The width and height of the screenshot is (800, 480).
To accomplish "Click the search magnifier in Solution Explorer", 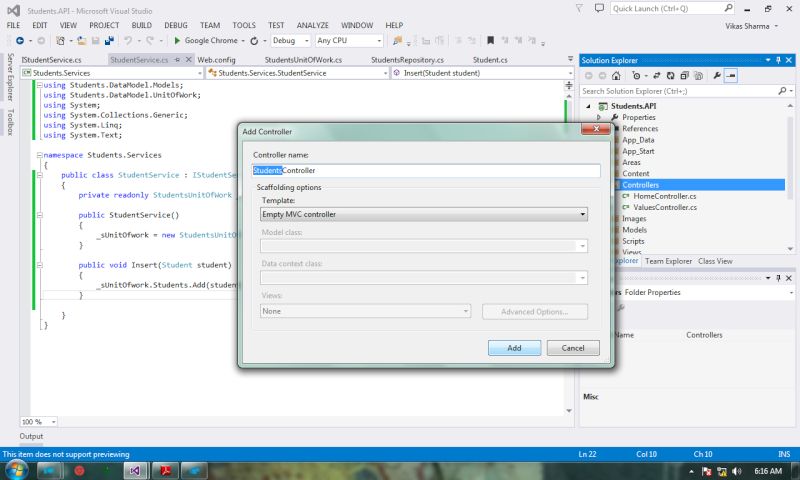I will pyautogui.click(x=782, y=91).
